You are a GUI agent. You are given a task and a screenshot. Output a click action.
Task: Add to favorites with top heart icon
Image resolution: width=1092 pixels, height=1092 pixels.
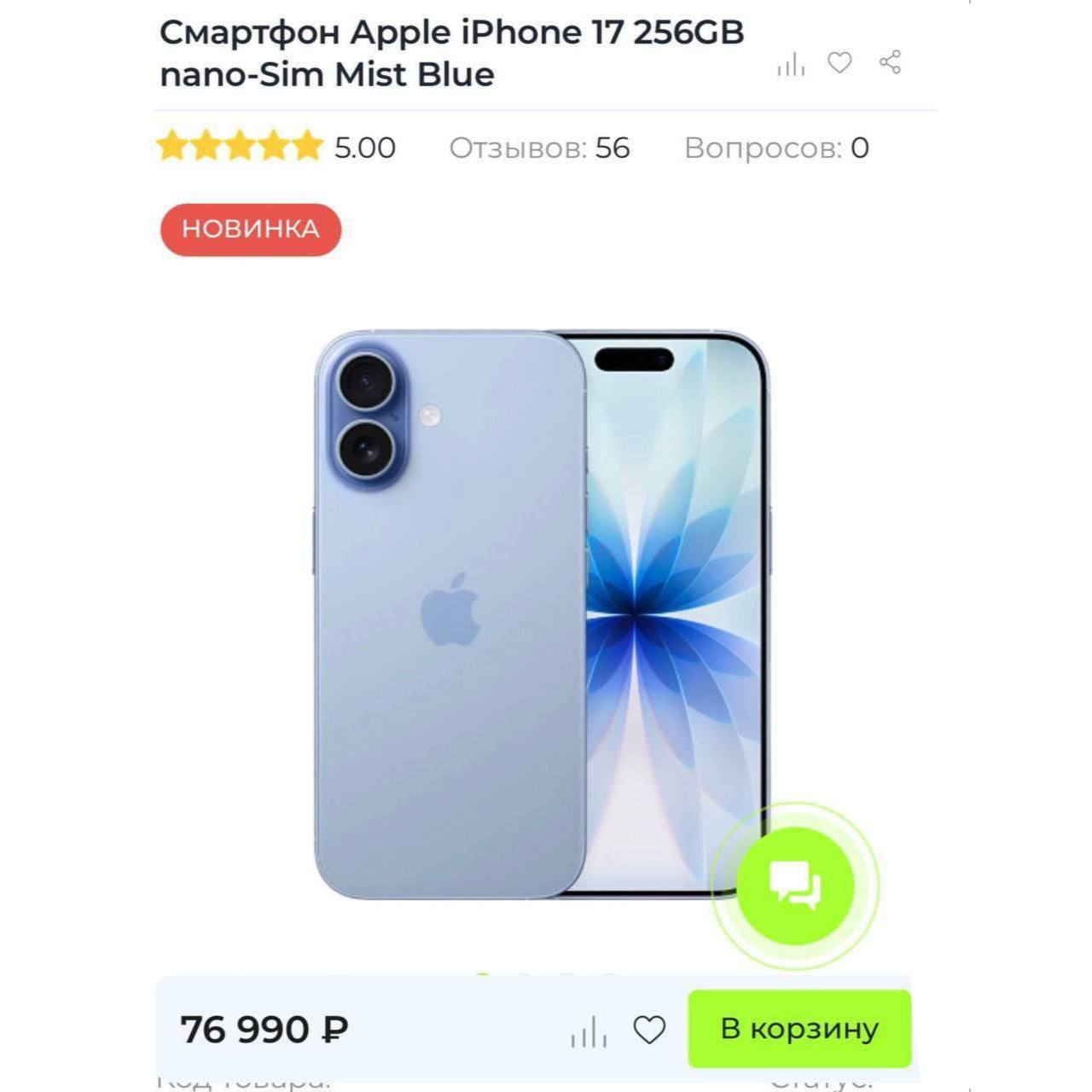coord(840,62)
